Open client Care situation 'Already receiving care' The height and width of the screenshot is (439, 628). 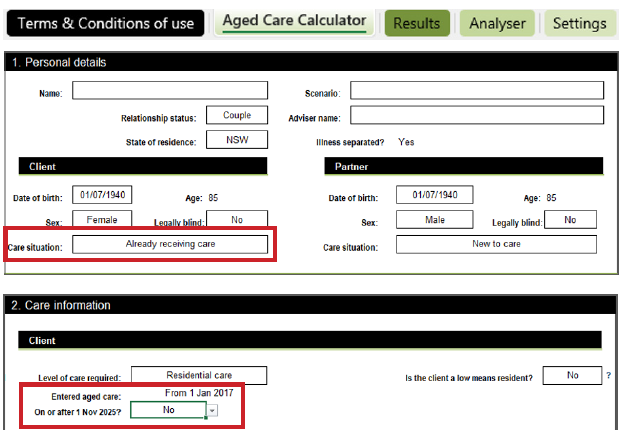tap(170, 244)
